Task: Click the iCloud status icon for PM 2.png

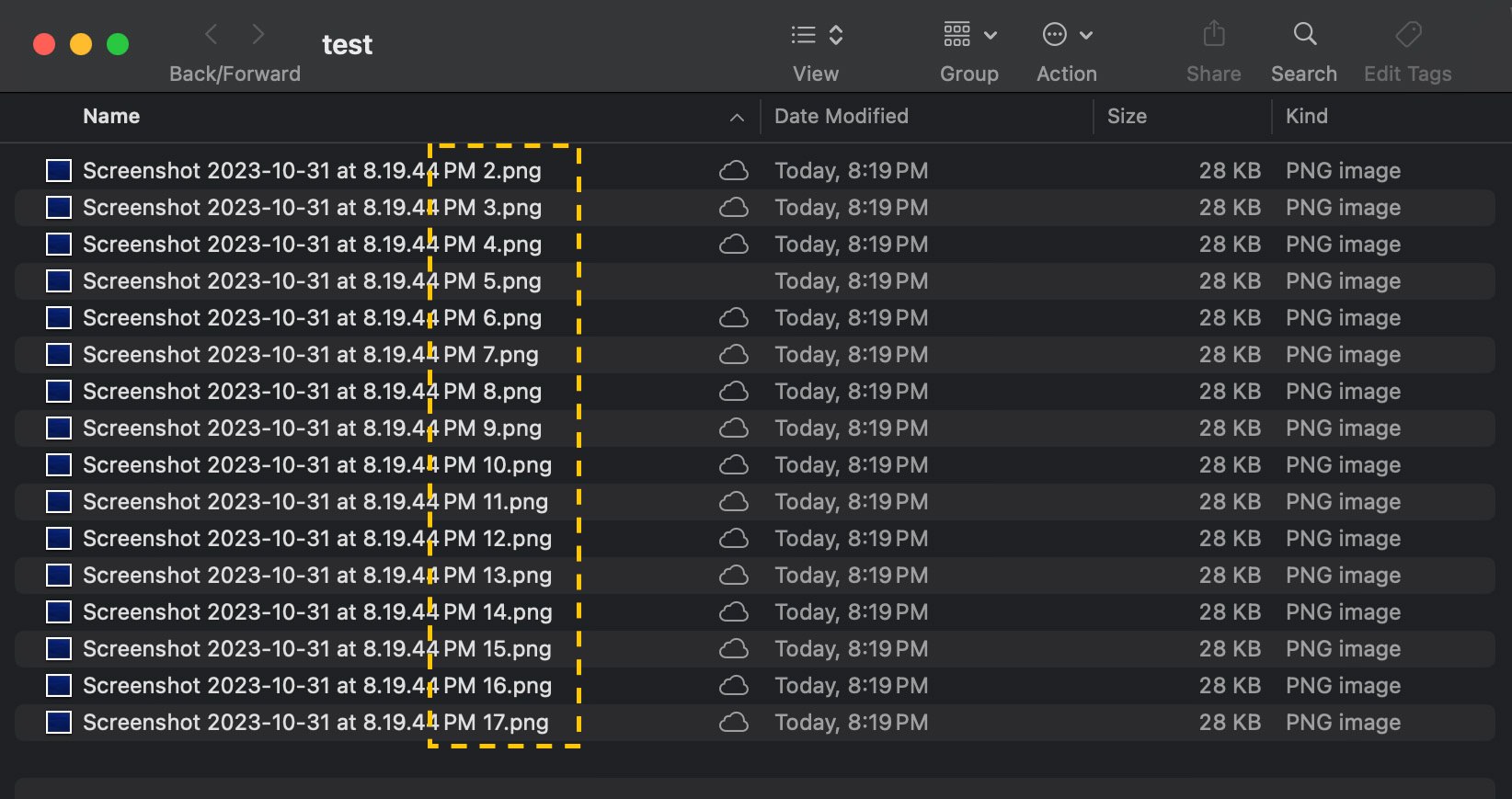Action: coord(733,171)
